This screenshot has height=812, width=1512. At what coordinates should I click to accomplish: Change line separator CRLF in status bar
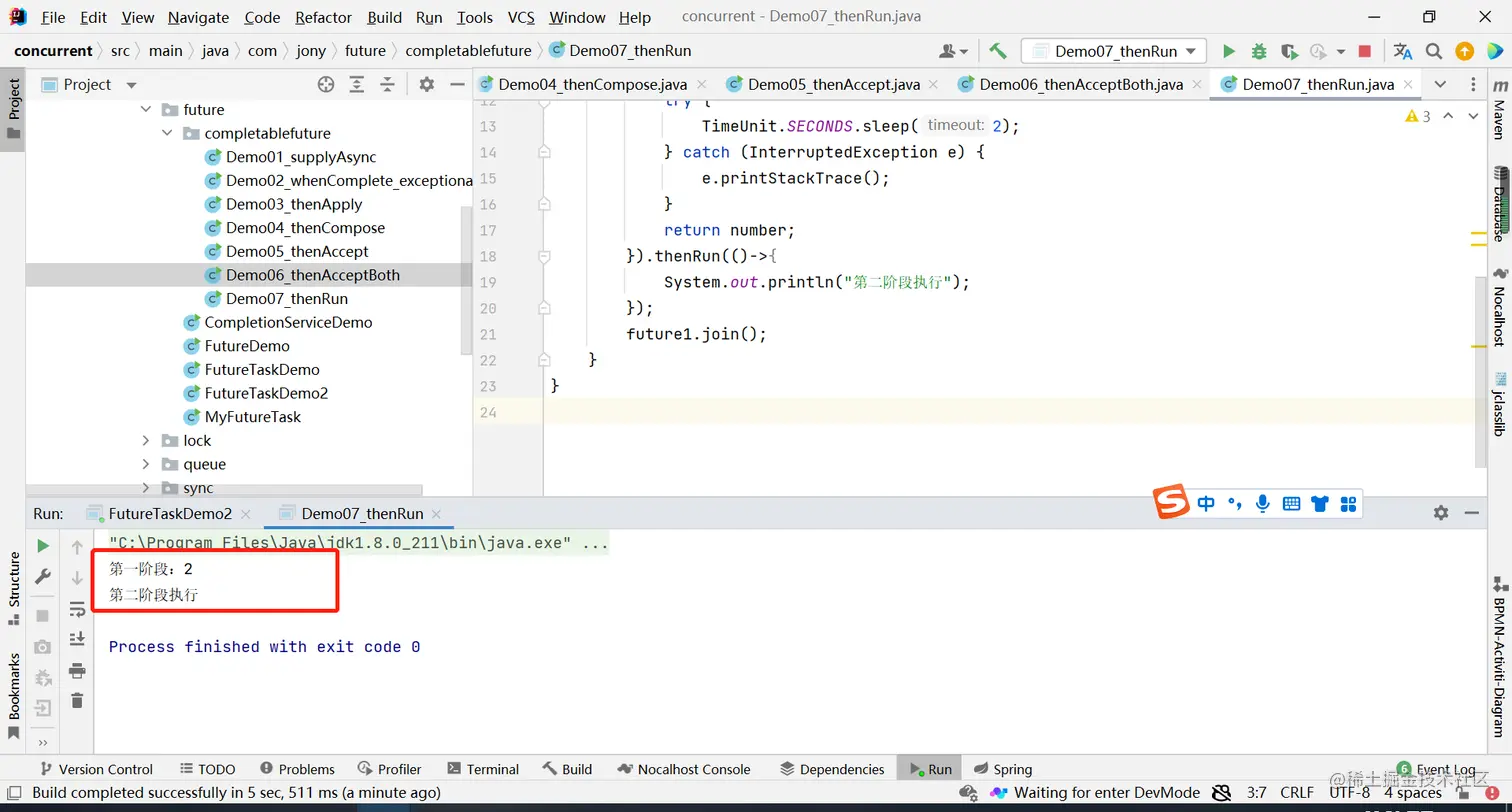click(x=1297, y=793)
